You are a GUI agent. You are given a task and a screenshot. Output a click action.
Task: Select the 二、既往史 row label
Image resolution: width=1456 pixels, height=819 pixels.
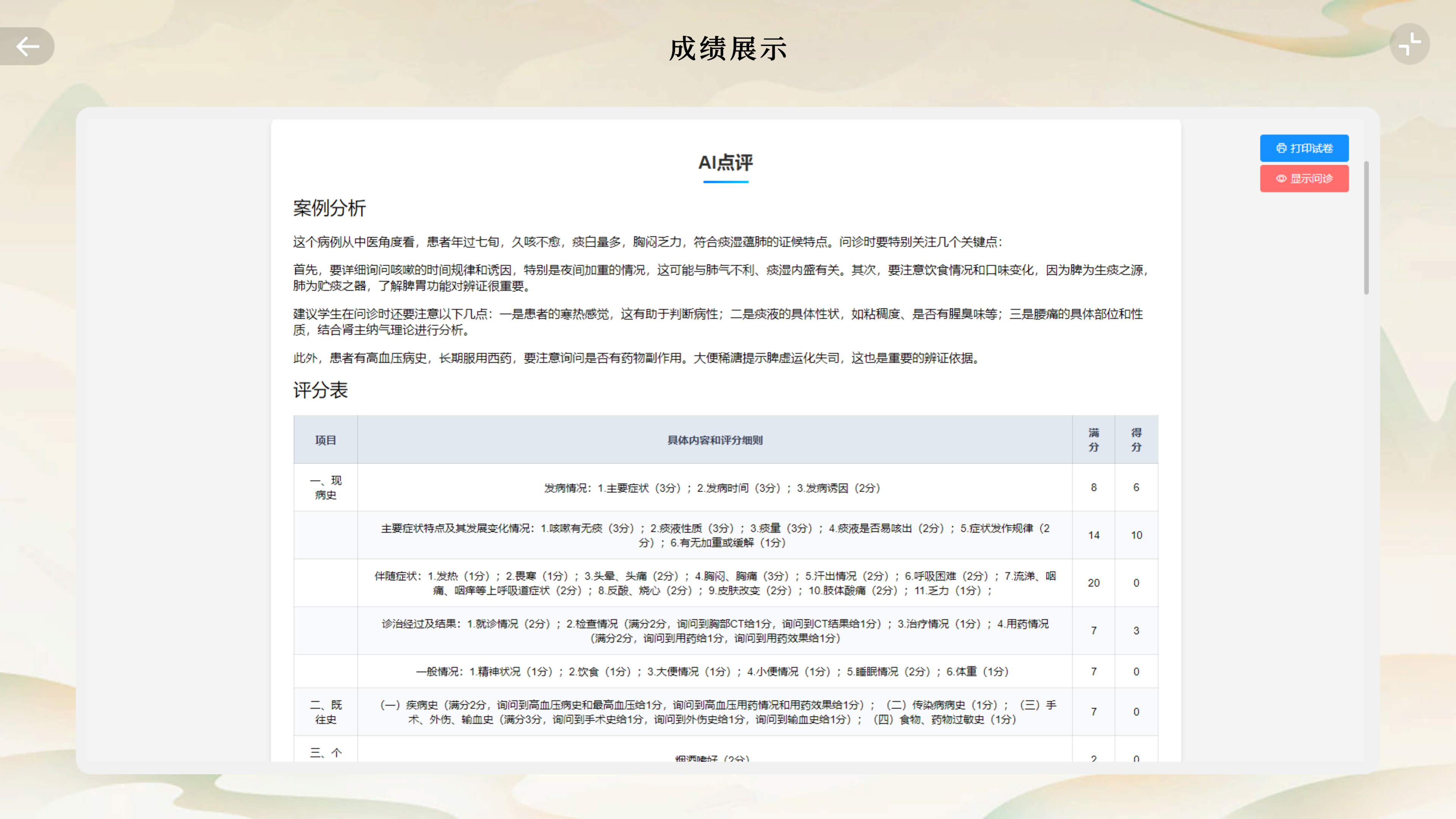325,712
